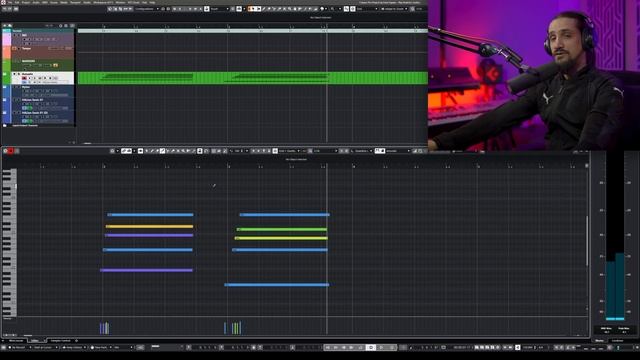
Task: Select the Loudness tab in the right zone
Action: pos(617,340)
